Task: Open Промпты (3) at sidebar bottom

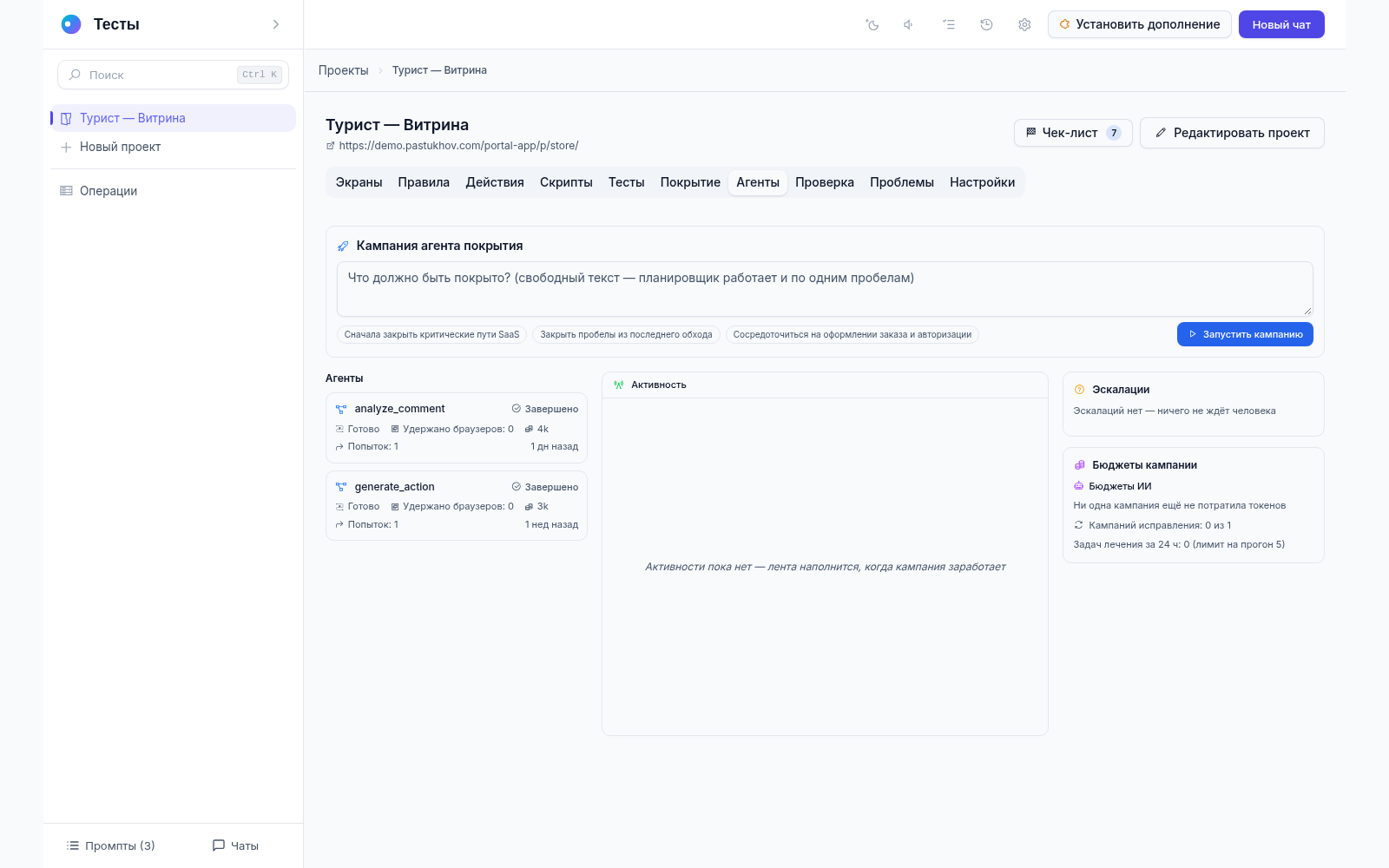Action: 110,845
